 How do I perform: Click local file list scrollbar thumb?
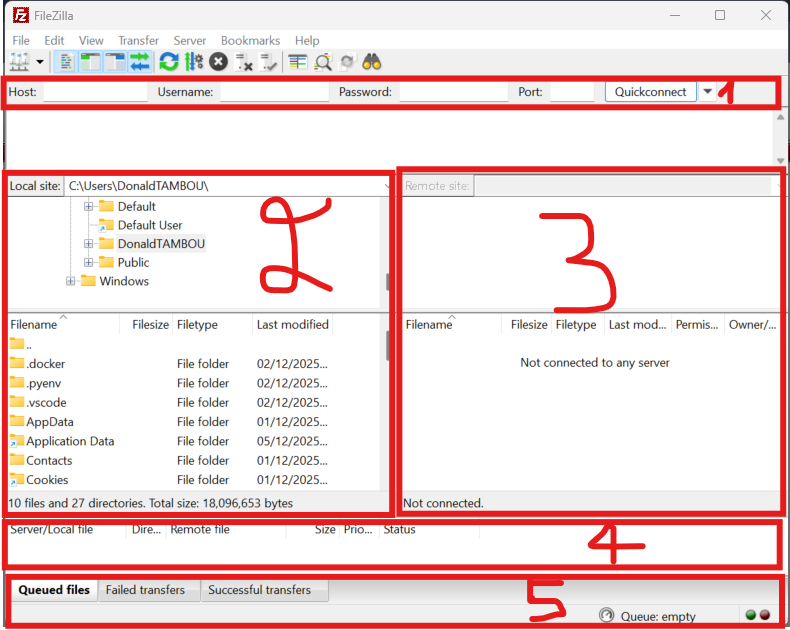coord(387,345)
